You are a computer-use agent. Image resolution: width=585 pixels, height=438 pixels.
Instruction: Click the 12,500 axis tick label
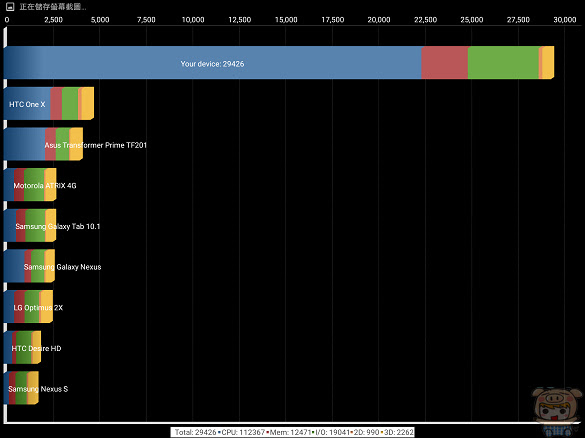click(240, 20)
